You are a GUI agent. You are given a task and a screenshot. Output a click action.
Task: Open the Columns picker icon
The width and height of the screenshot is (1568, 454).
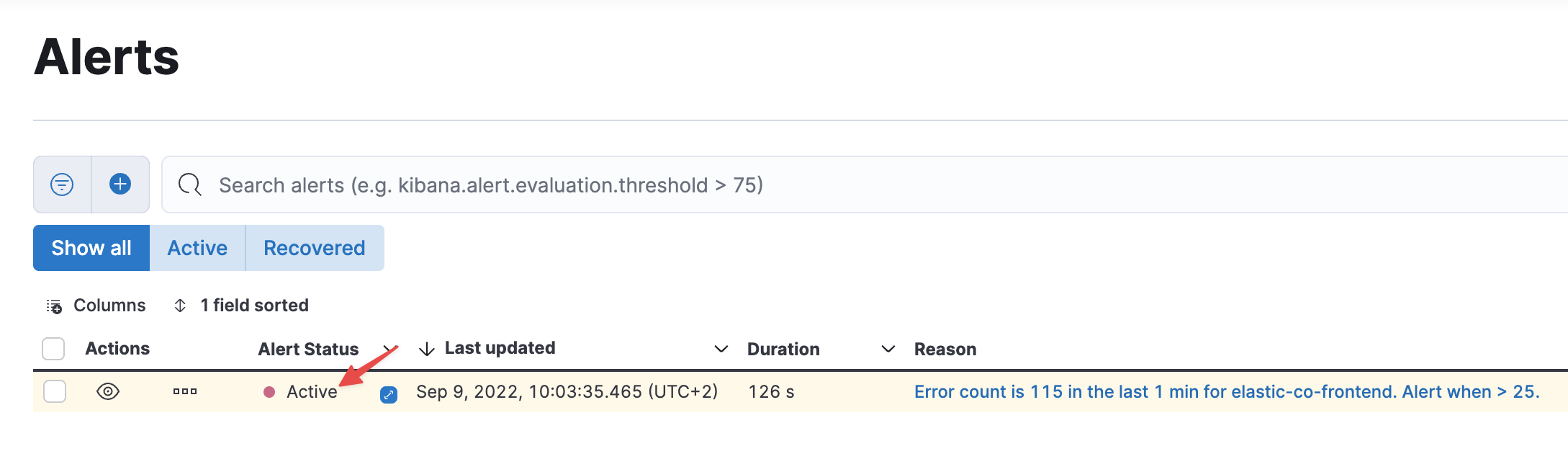(55, 306)
